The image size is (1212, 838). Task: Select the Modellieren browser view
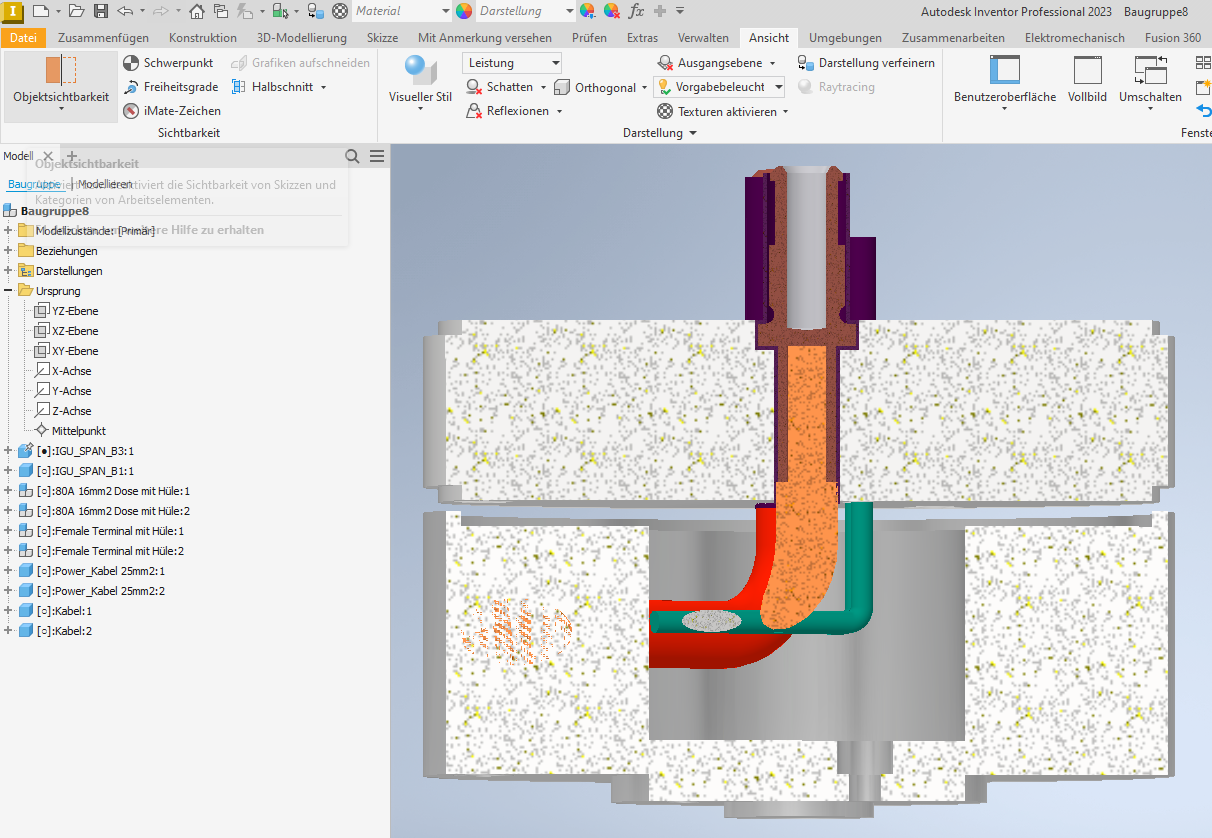point(106,184)
